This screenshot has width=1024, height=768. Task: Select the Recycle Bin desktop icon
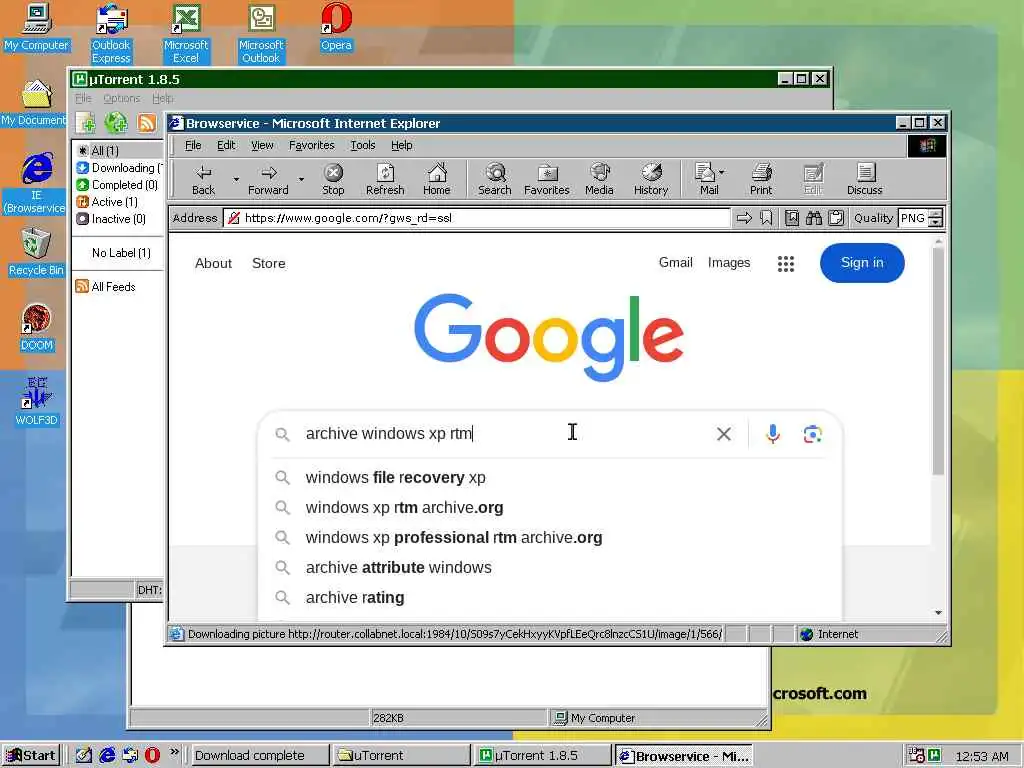pyautogui.click(x=36, y=252)
